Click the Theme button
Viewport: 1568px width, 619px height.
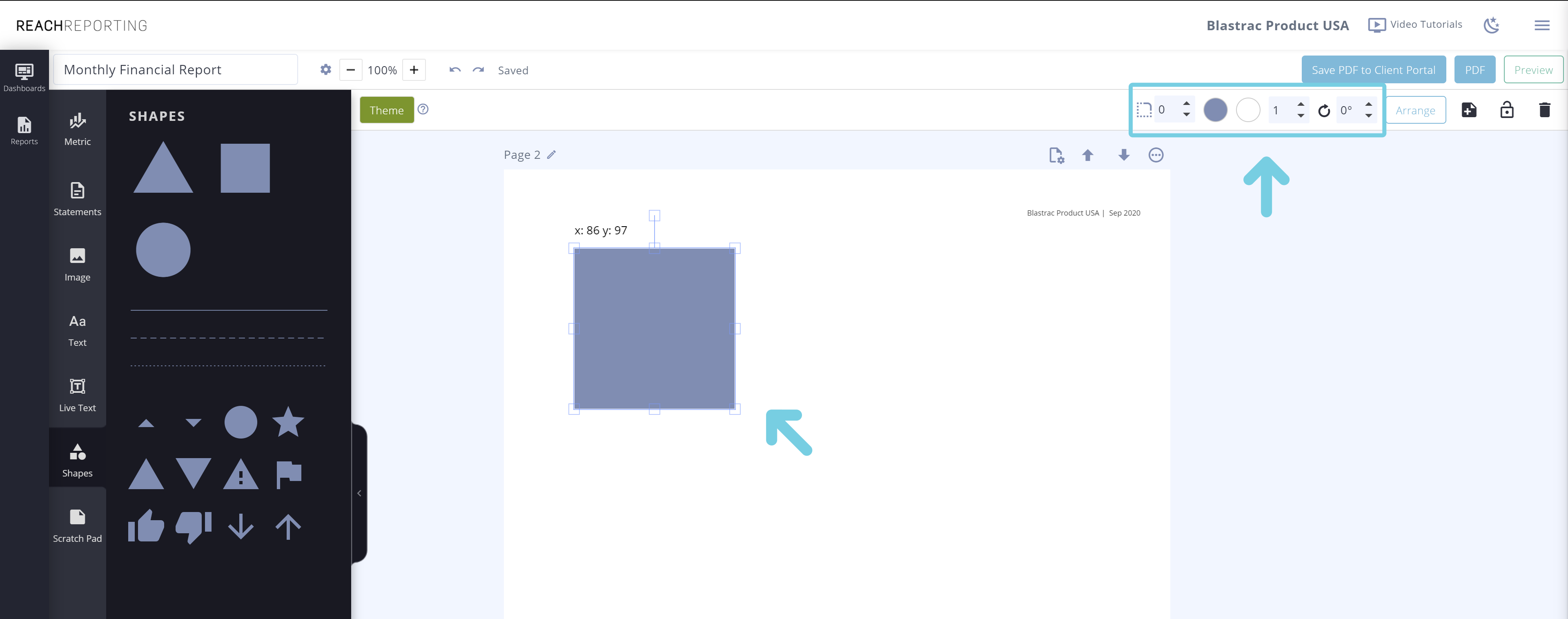coord(387,110)
